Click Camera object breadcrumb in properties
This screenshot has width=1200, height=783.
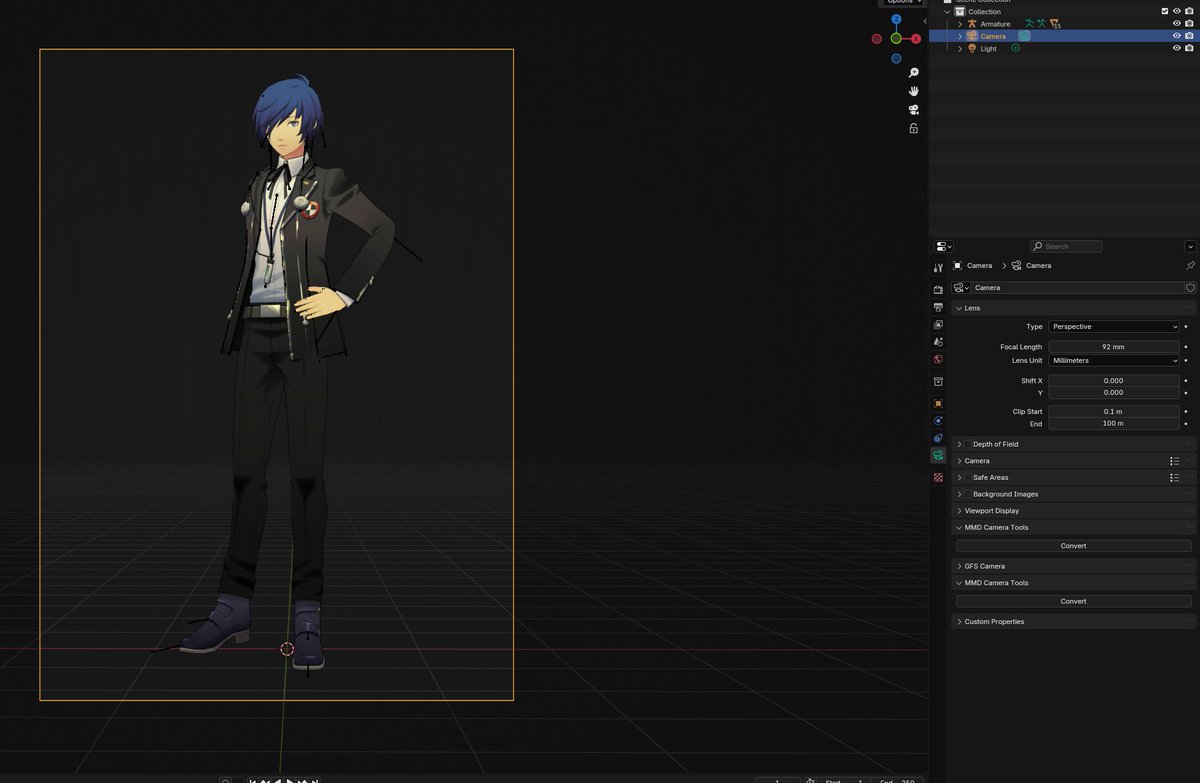coord(972,266)
